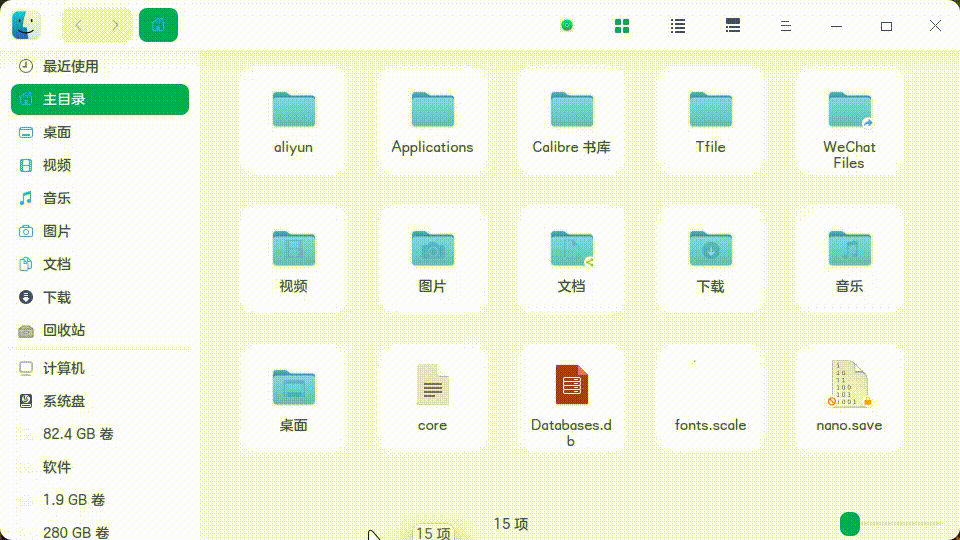
Task: Click the green circular search icon
Action: [567, 25]
